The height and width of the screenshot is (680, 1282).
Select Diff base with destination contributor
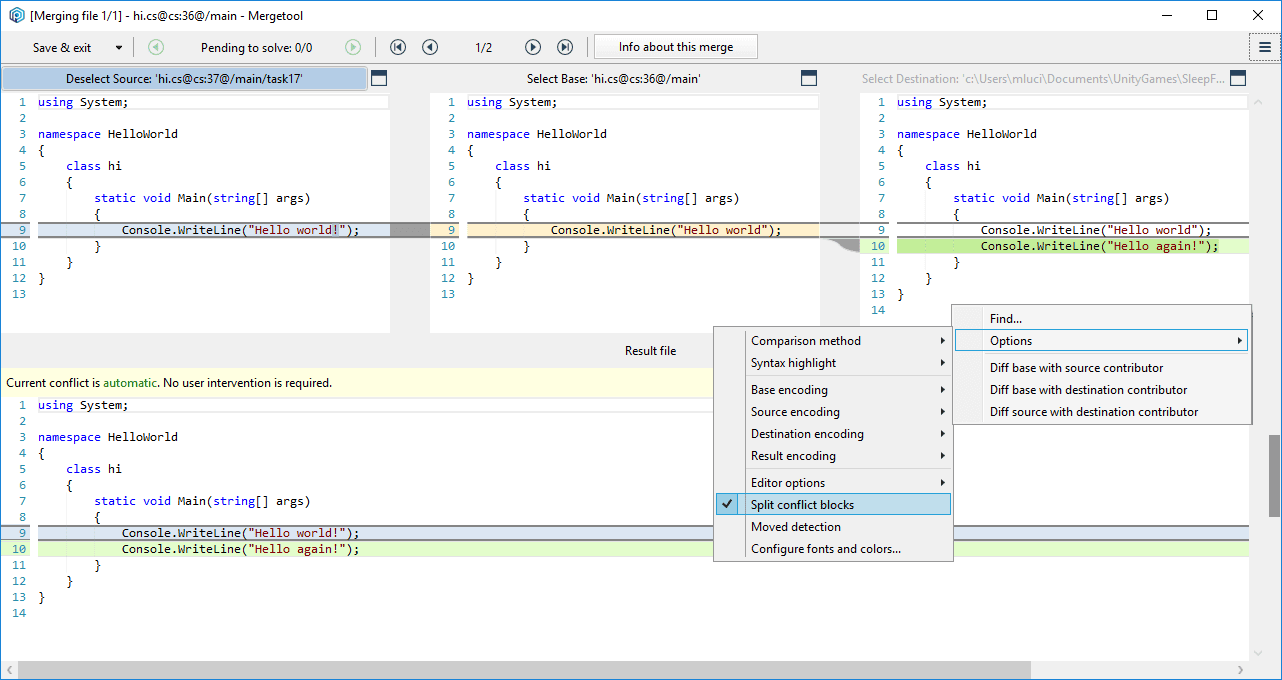pos(1101,390)
